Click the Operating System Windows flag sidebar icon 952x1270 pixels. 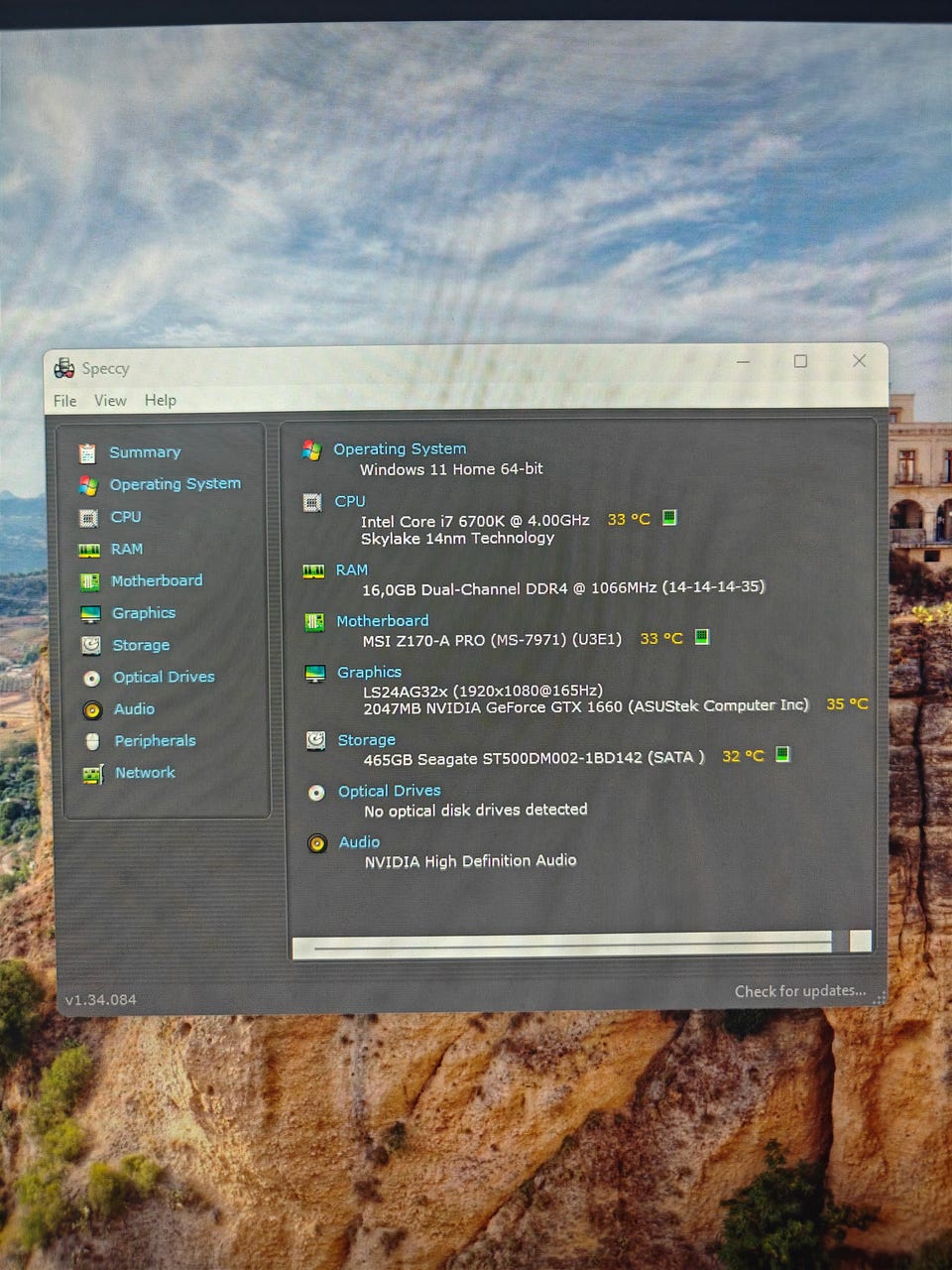[x=88, y=485]
